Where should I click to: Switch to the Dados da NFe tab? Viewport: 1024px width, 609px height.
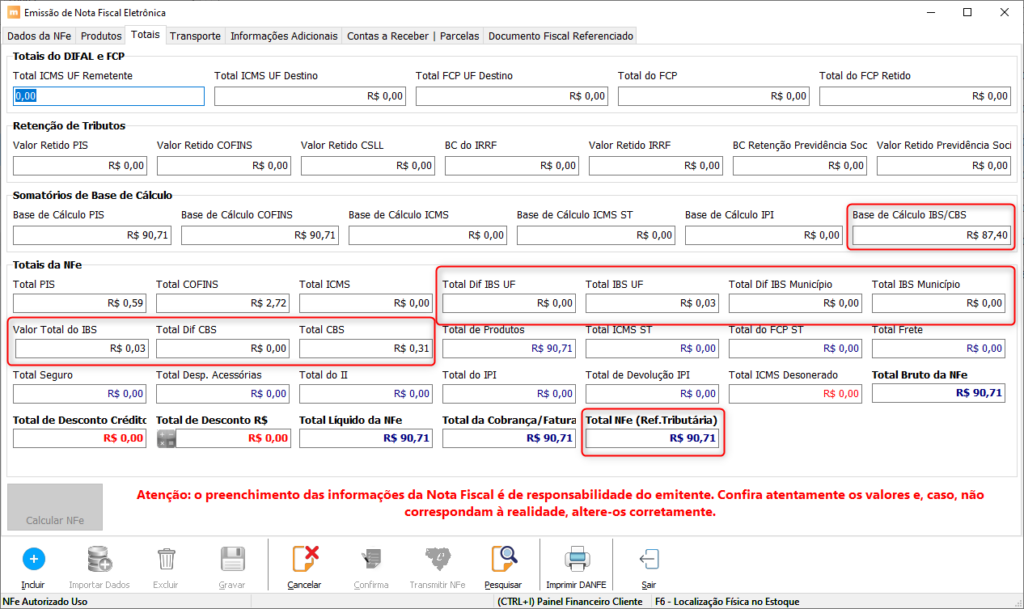[40, 35]
